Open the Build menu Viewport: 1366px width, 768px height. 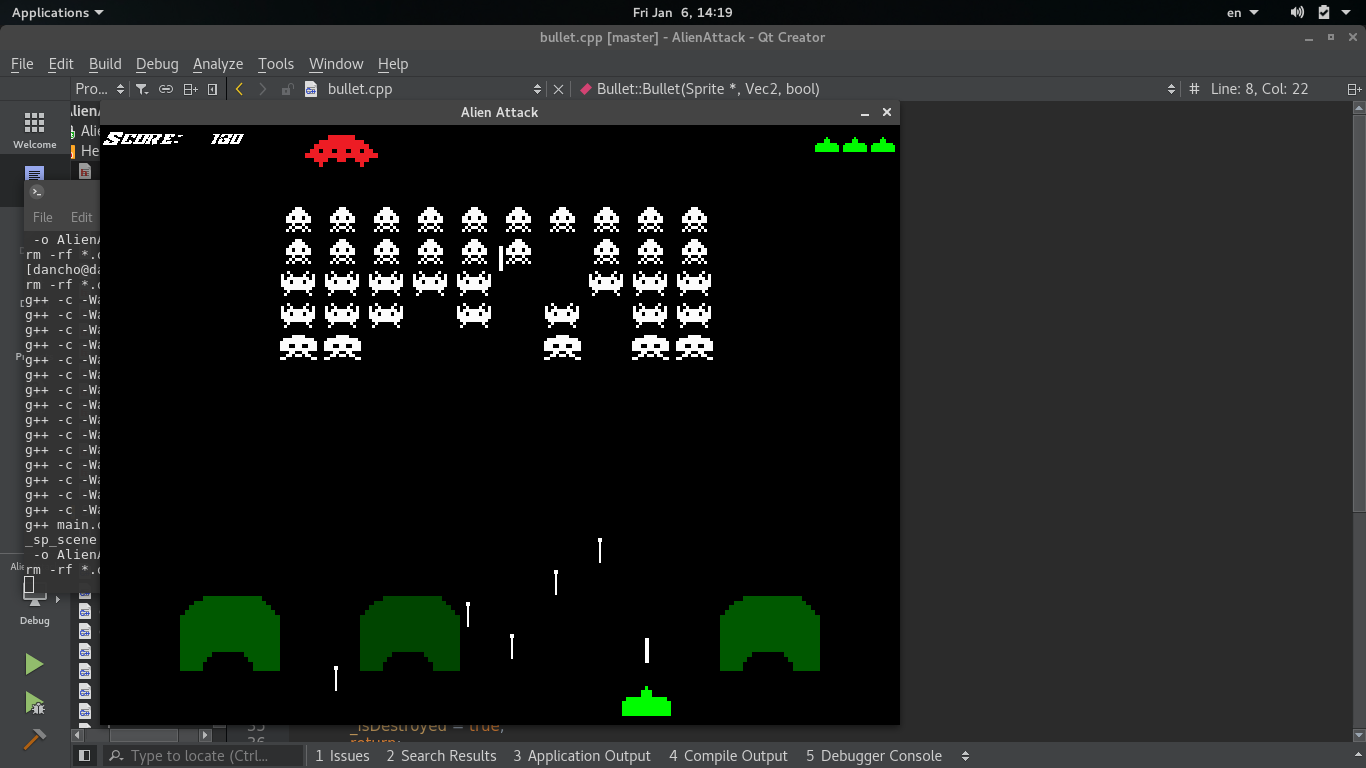tap(105, 63)
